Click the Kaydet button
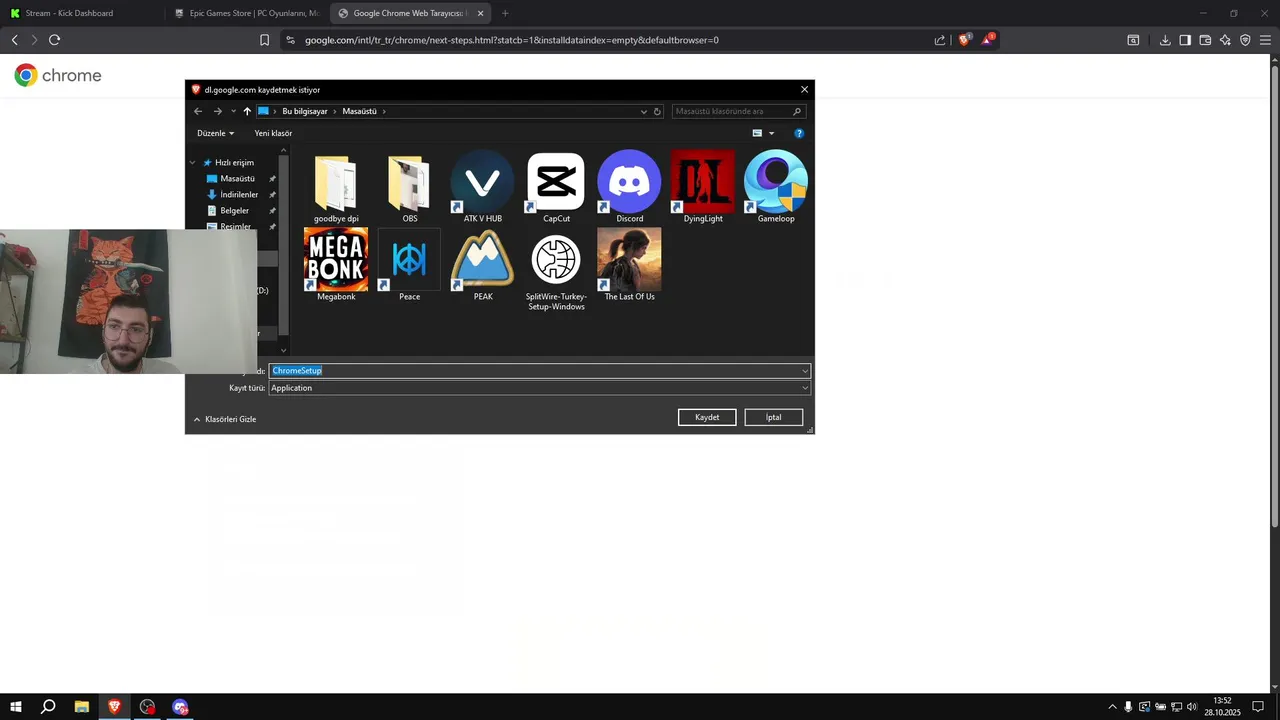This screenshot has width=1280, height=720. click(x=707, y=417)
